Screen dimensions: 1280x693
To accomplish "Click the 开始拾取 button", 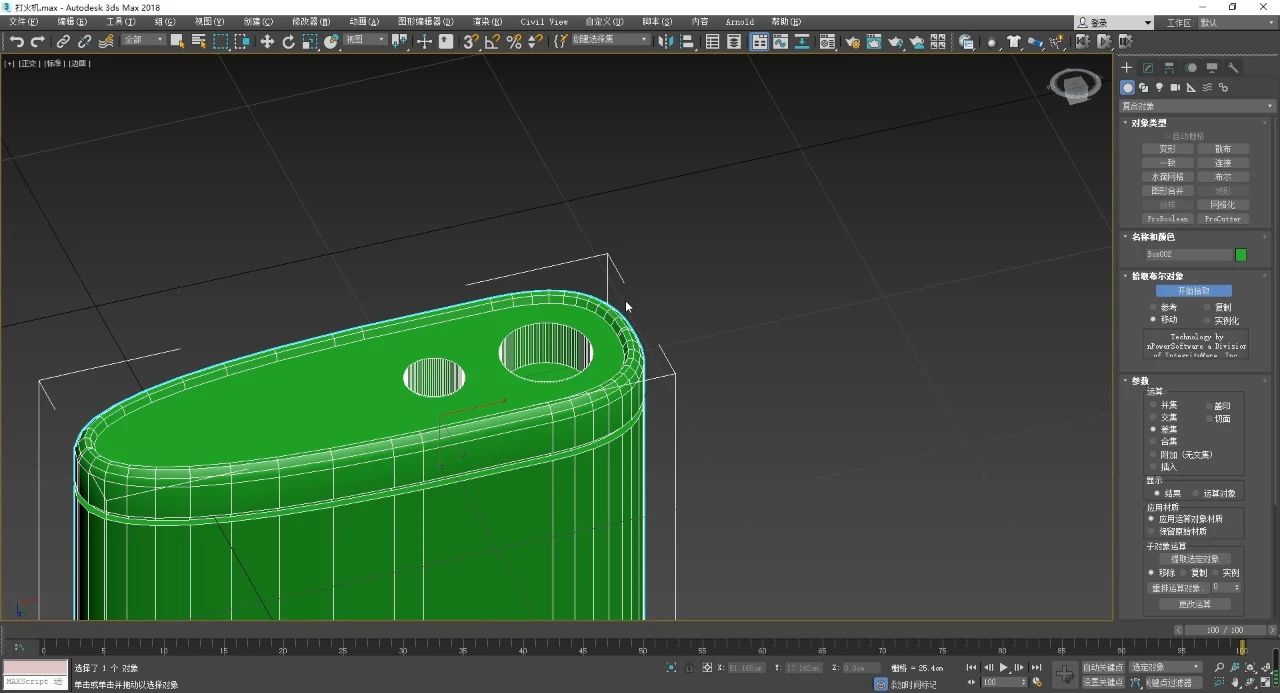I will click(x=1193, y=291).
